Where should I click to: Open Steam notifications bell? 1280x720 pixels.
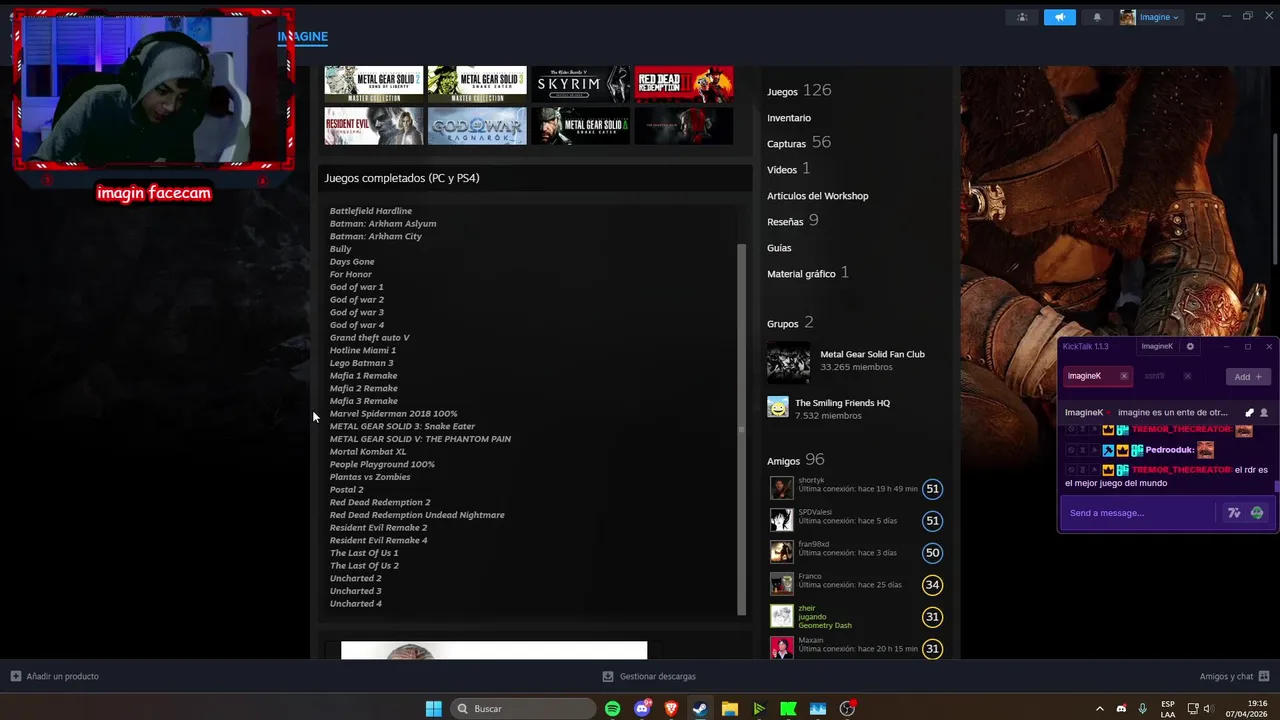[x=1097, y=17]
